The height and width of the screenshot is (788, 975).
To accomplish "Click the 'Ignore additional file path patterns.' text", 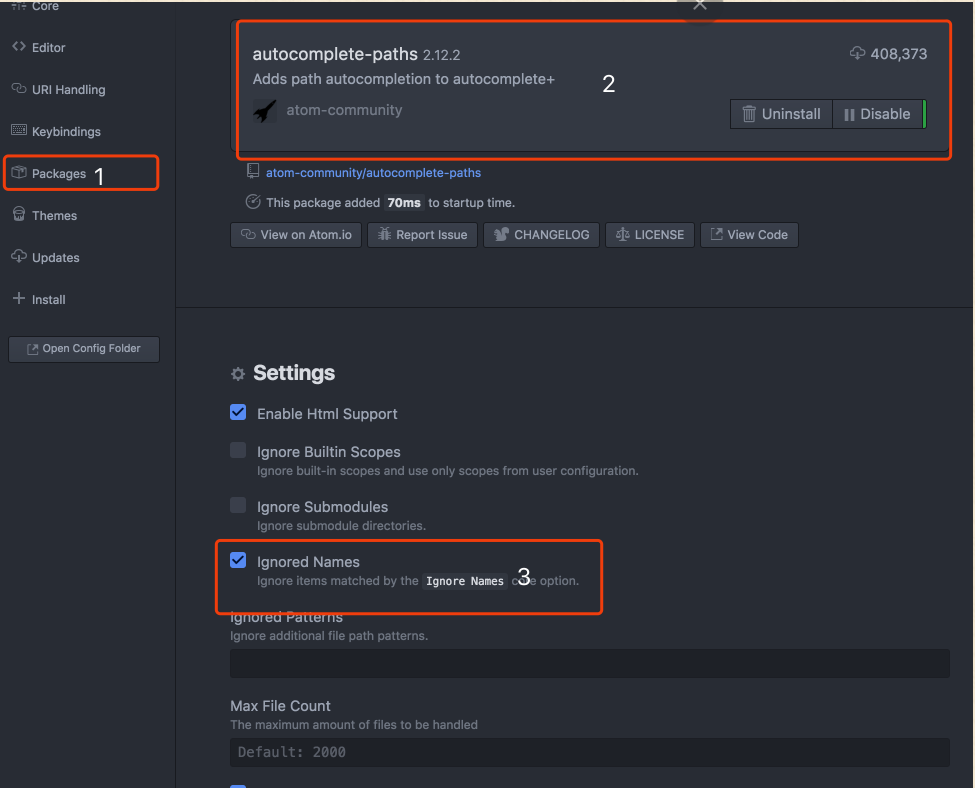I will [x=329, y=636].
